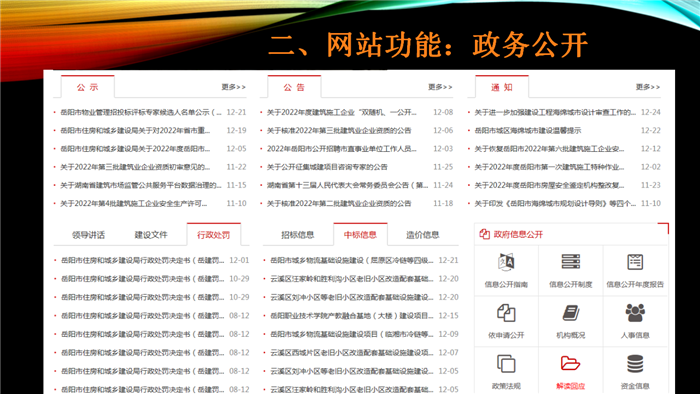Open 关于湖南省建筑市场监管公共服务平台数据治理的 item

click(x=141, y=185)
